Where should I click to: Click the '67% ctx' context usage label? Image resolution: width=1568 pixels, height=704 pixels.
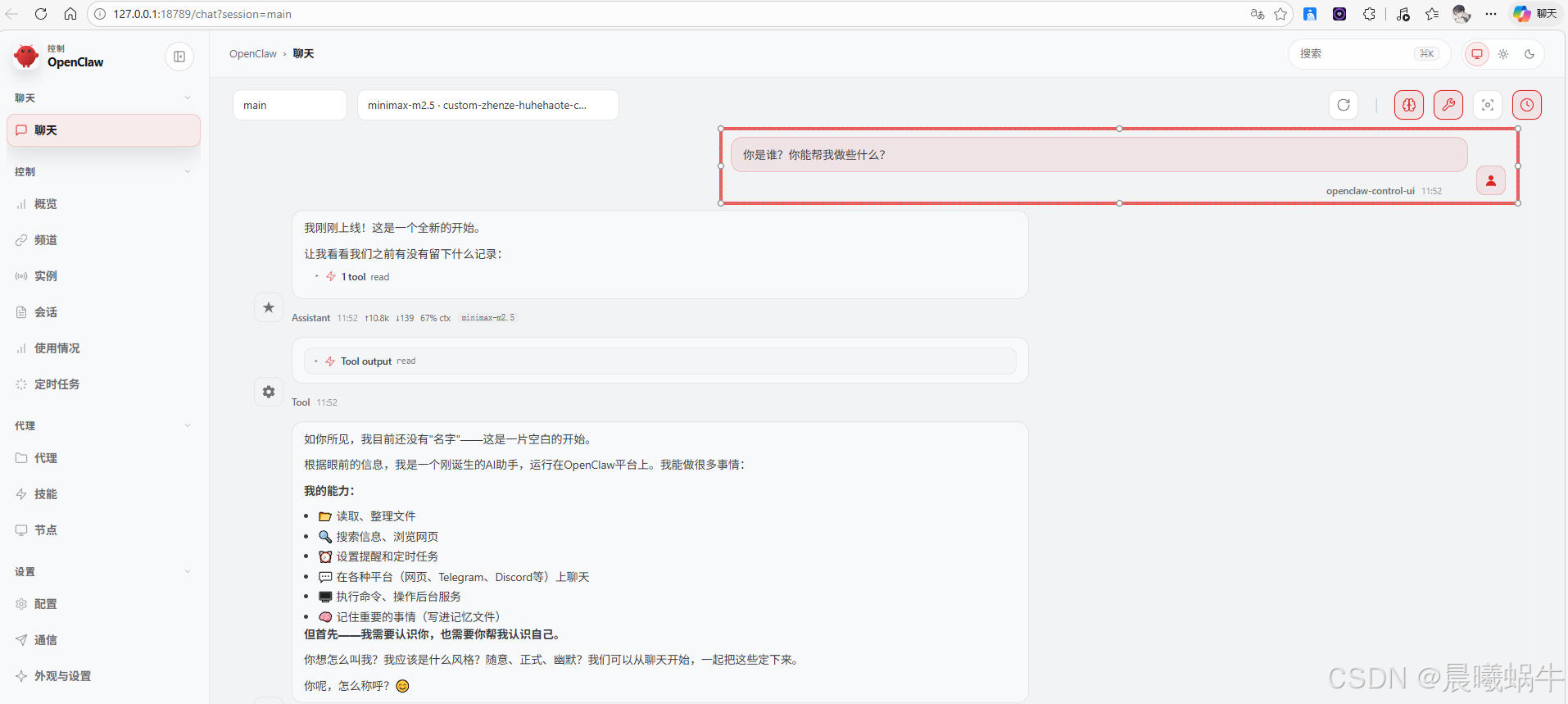[x=435, y=318]
